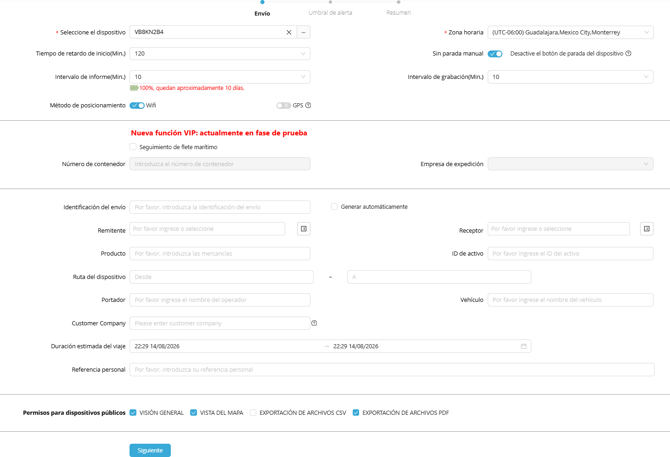Click the Producto input field
The width and height of the screenshot is (670, 457).
[220, 254]
